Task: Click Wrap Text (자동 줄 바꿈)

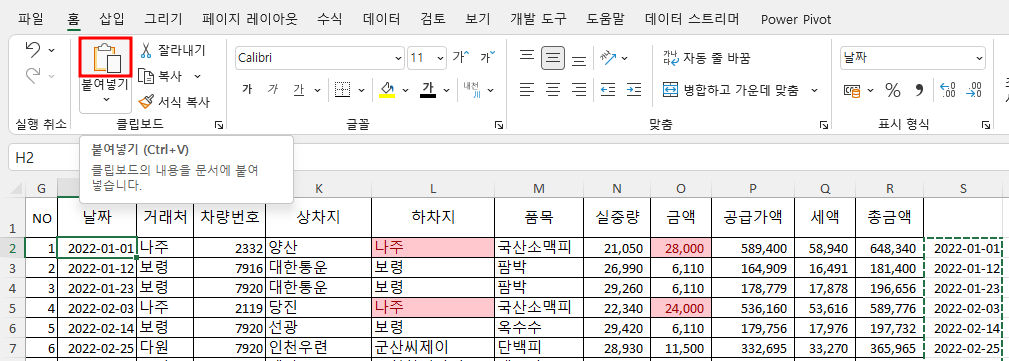Action: 707,58
